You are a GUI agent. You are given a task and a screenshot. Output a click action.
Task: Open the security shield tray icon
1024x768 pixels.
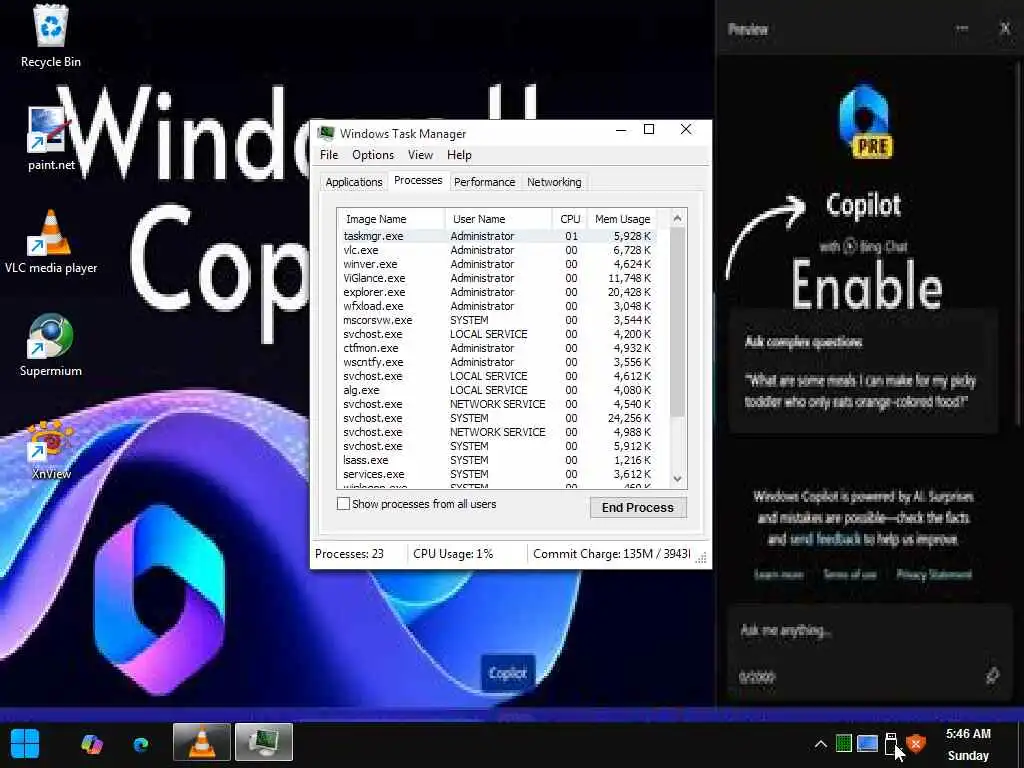coord(916,743)
